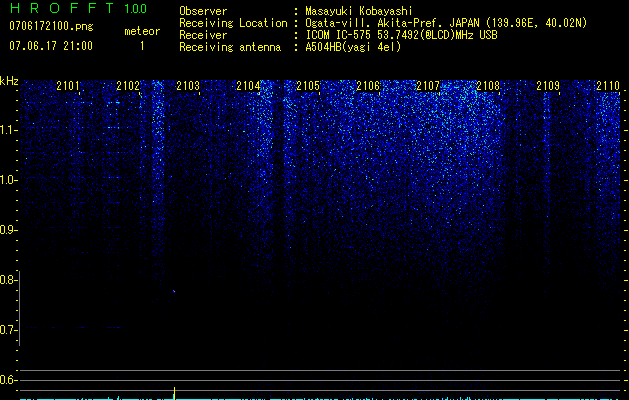The image size is (629, 400).
Task: Click the 2102 time marker
Action: click(x=128, y=86)
